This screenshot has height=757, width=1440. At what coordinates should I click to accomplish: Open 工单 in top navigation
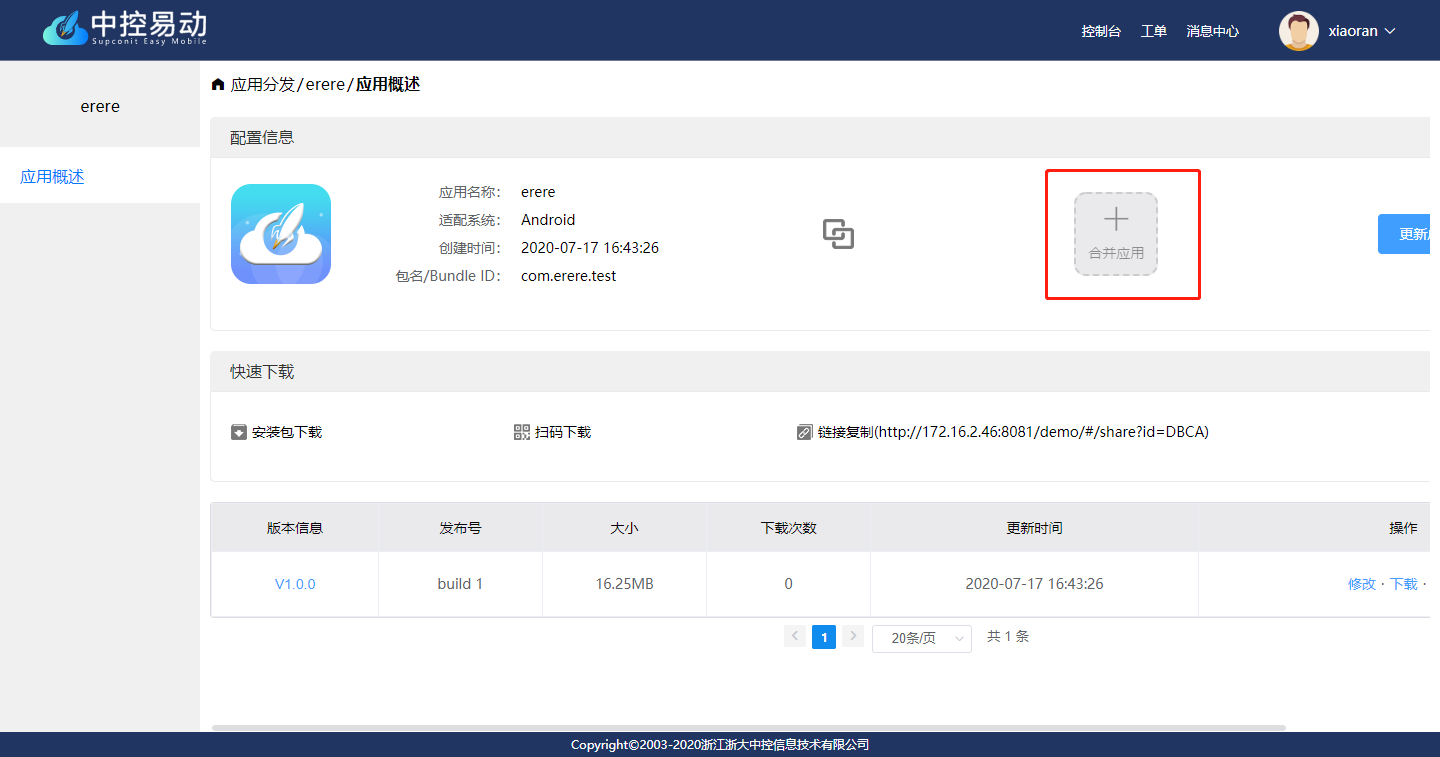pyautogui.click(x=1154, y=31)
